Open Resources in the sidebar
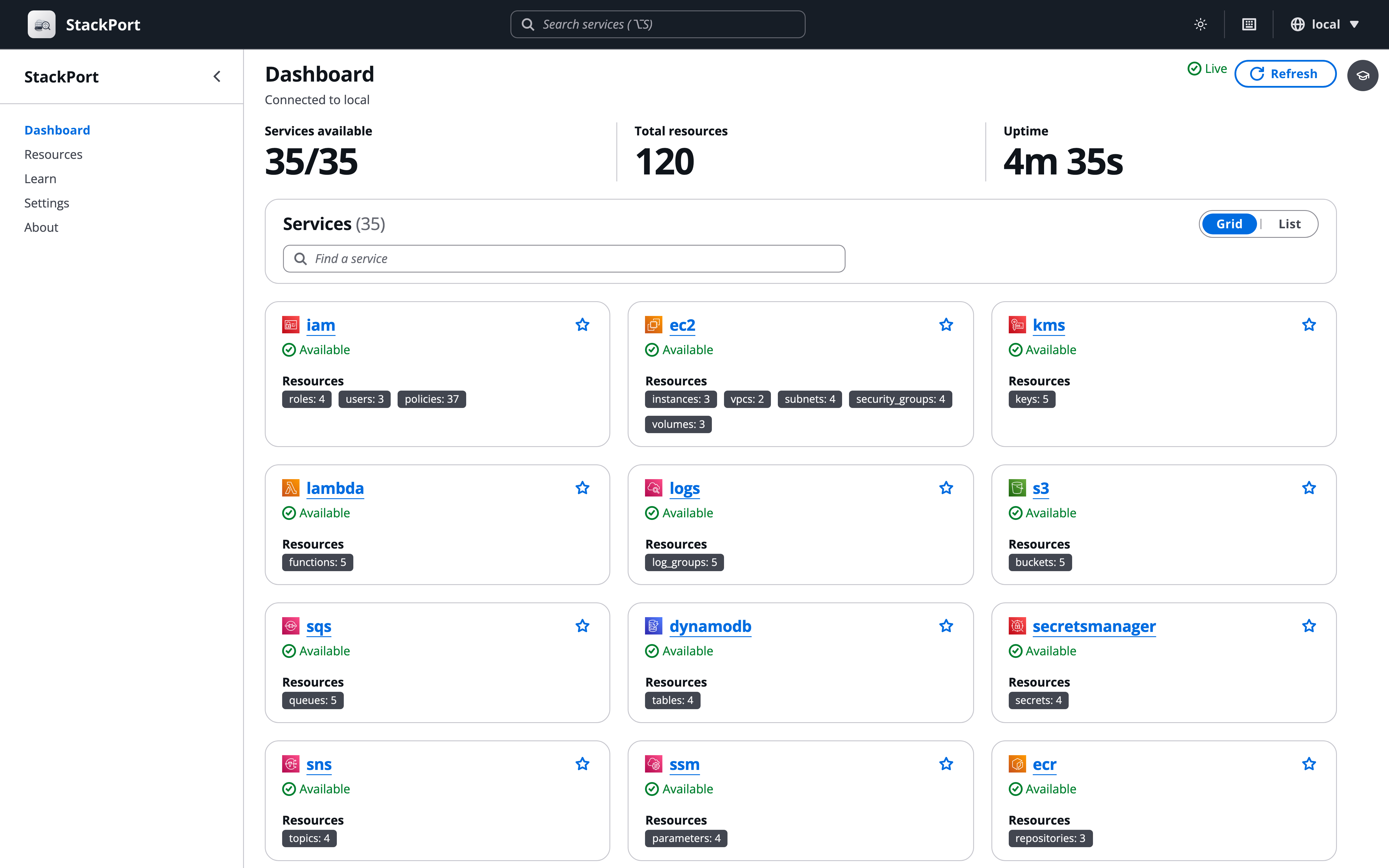Screen dimensions: 1389x868 tap(53, 155)
